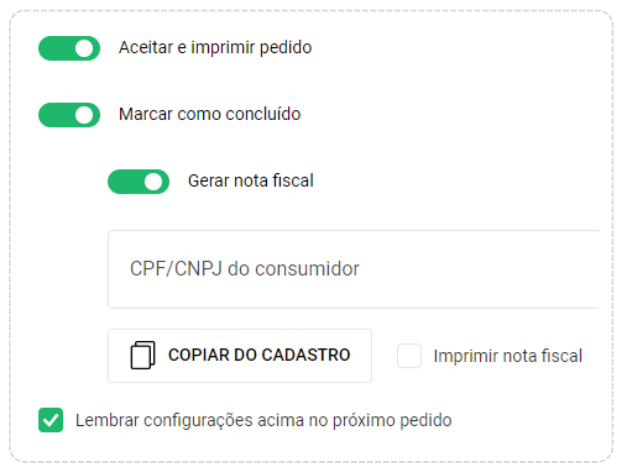Click the white knob of Marcar como concluído

tap(84, 115)
